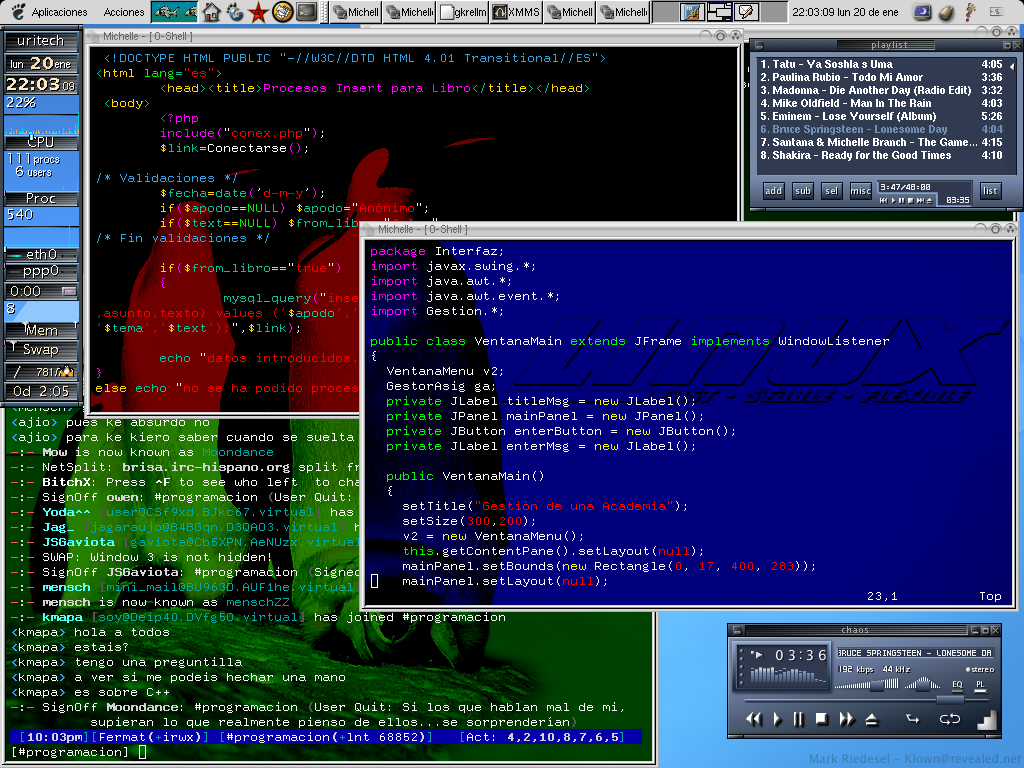Click the mini stop button in playlist window
Image resolution: width=1024 pixels, height=768 pixels.
pos(911,200)
